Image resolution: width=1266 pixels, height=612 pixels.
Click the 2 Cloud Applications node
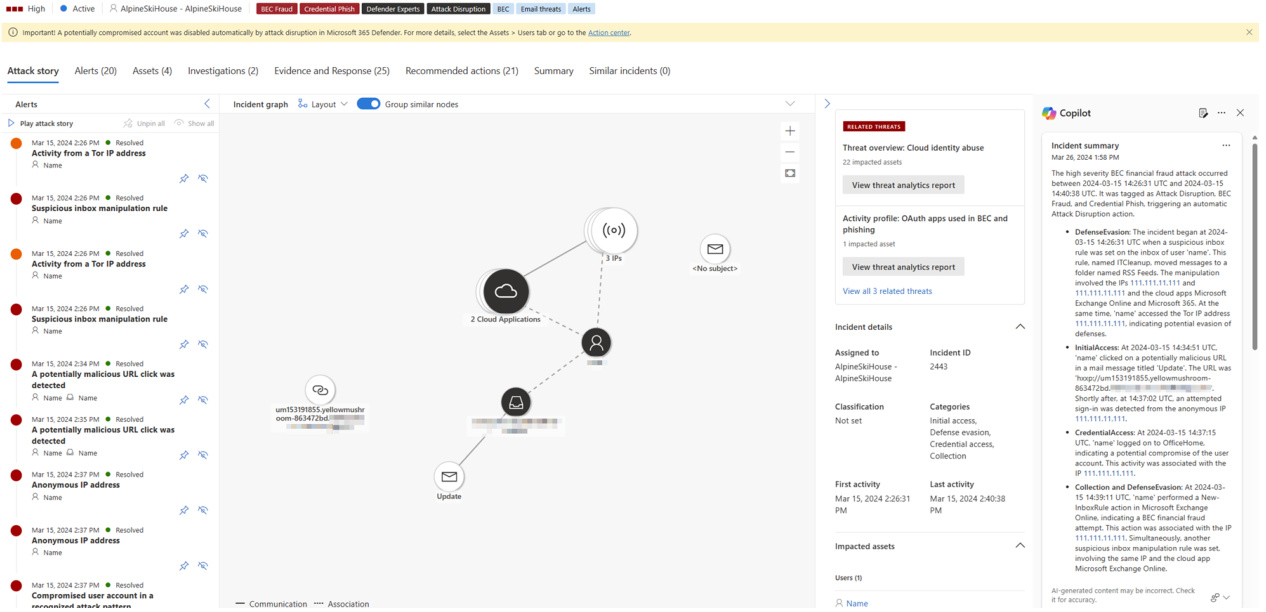click(x=506, y=292)
